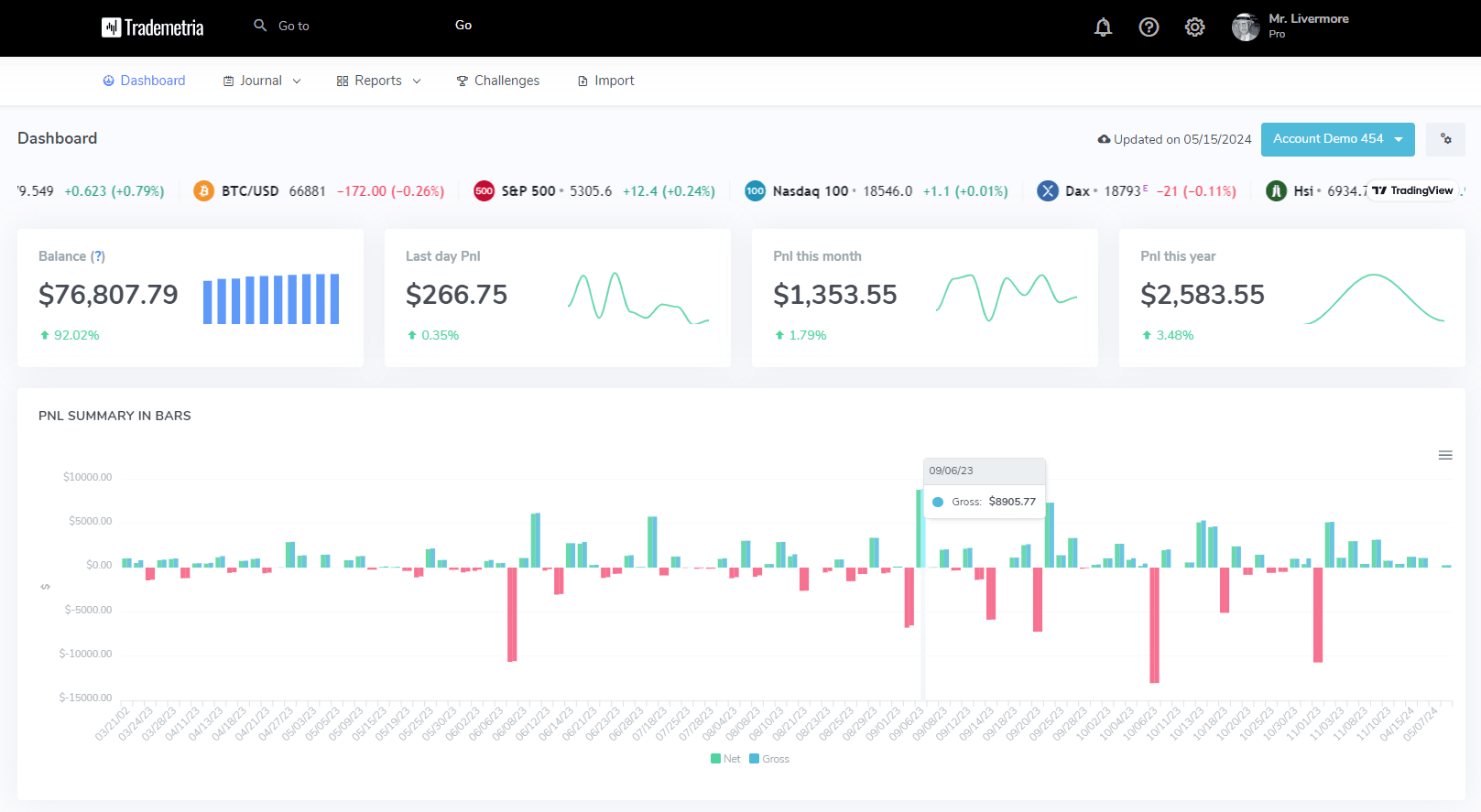Open the notifications bell icon
This screenshot has width=1481, height=812.
pyautogui.click(x=1103, y=27)
